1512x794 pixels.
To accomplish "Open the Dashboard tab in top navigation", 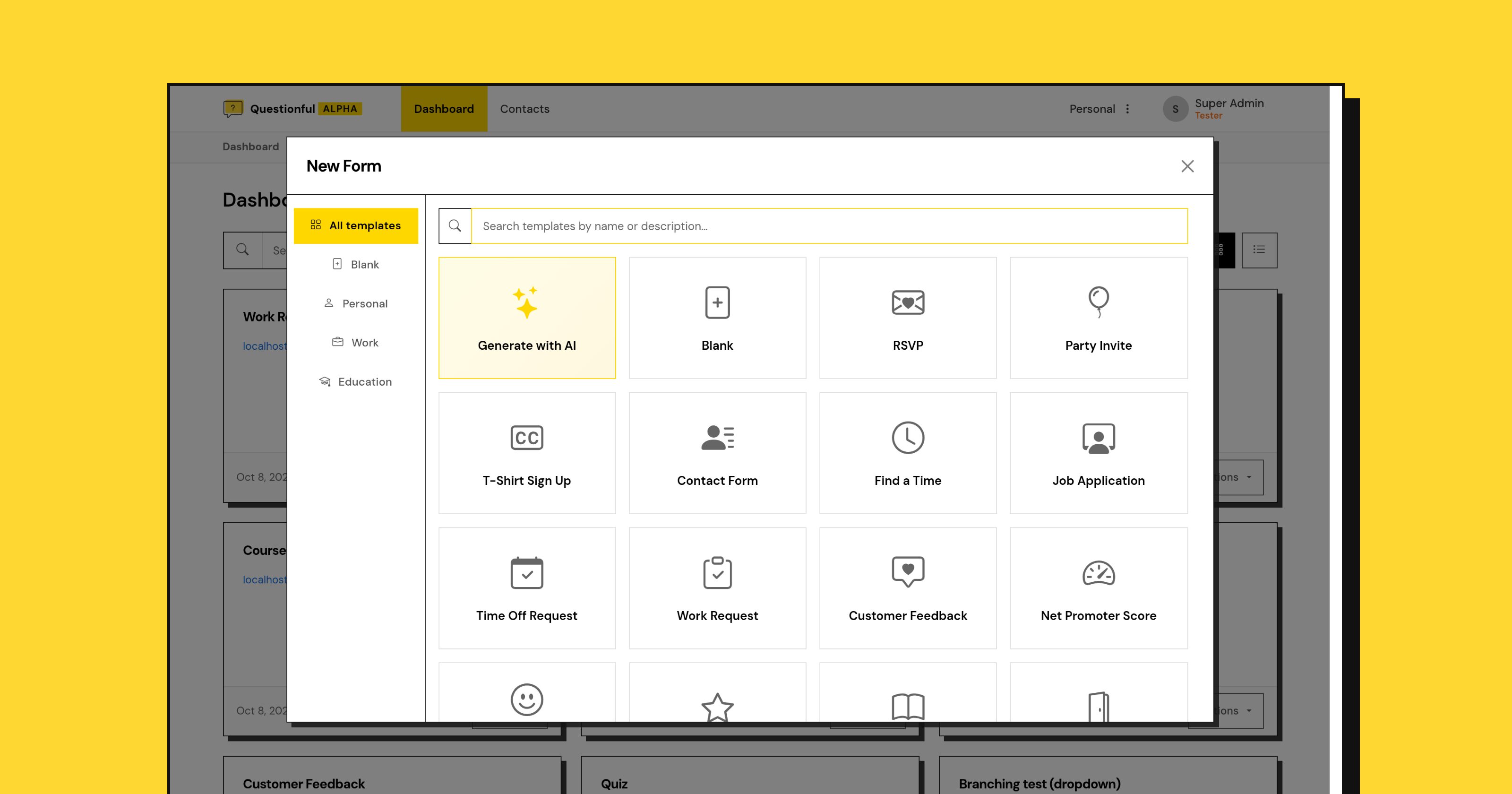I will [x=444, y=109].
